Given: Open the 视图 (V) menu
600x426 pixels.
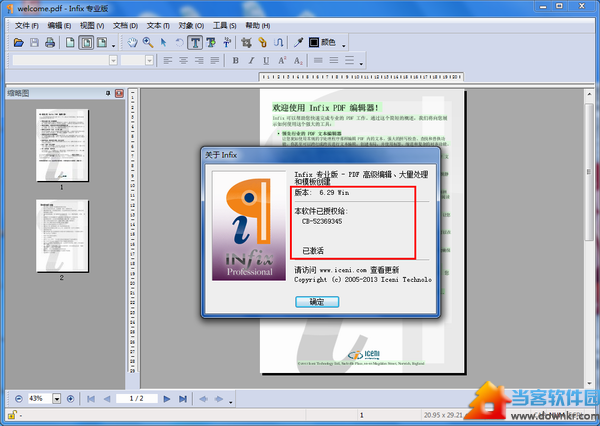Looking at the screenshot, I should pos(92,26).
